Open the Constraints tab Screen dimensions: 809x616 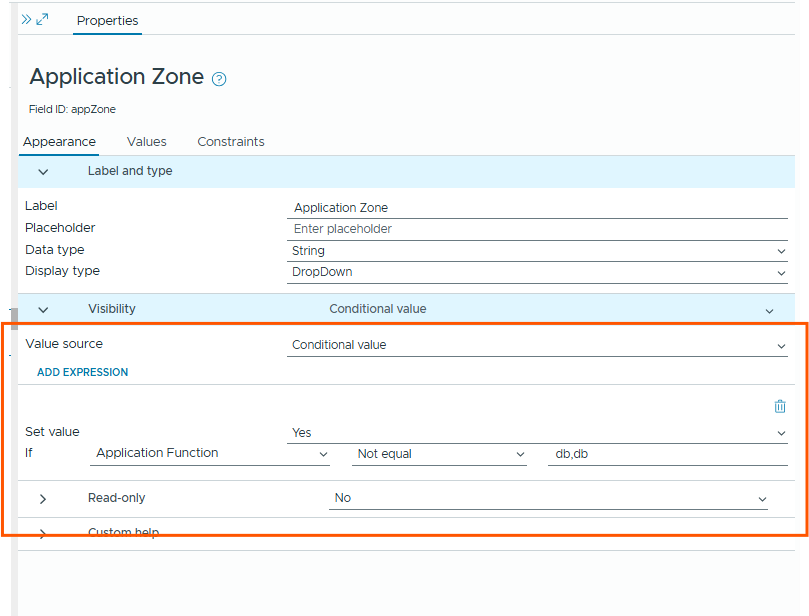tap(231, 142)
